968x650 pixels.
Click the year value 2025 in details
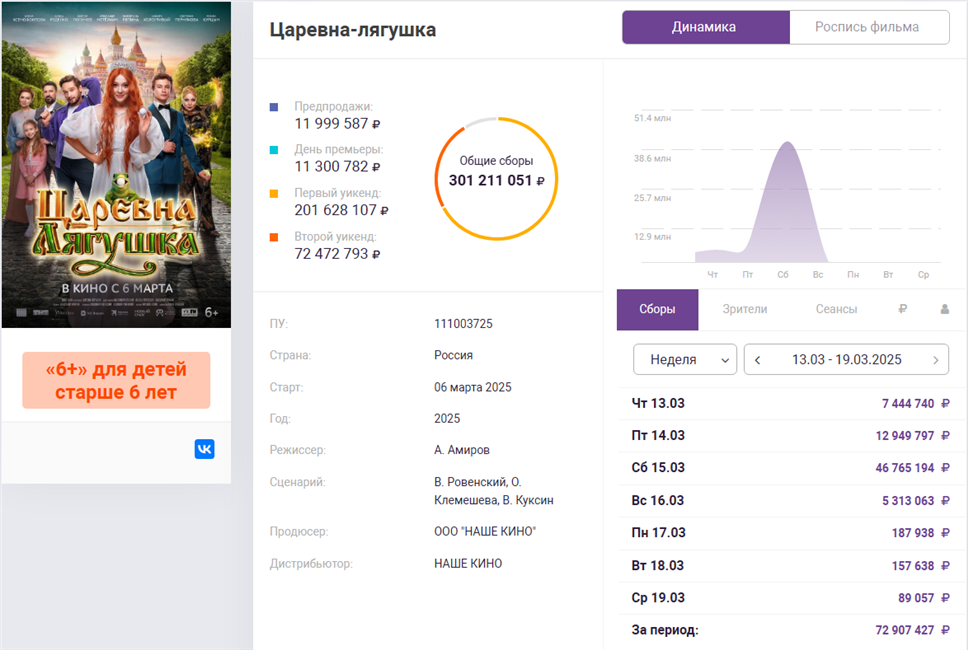click(447, 419)
